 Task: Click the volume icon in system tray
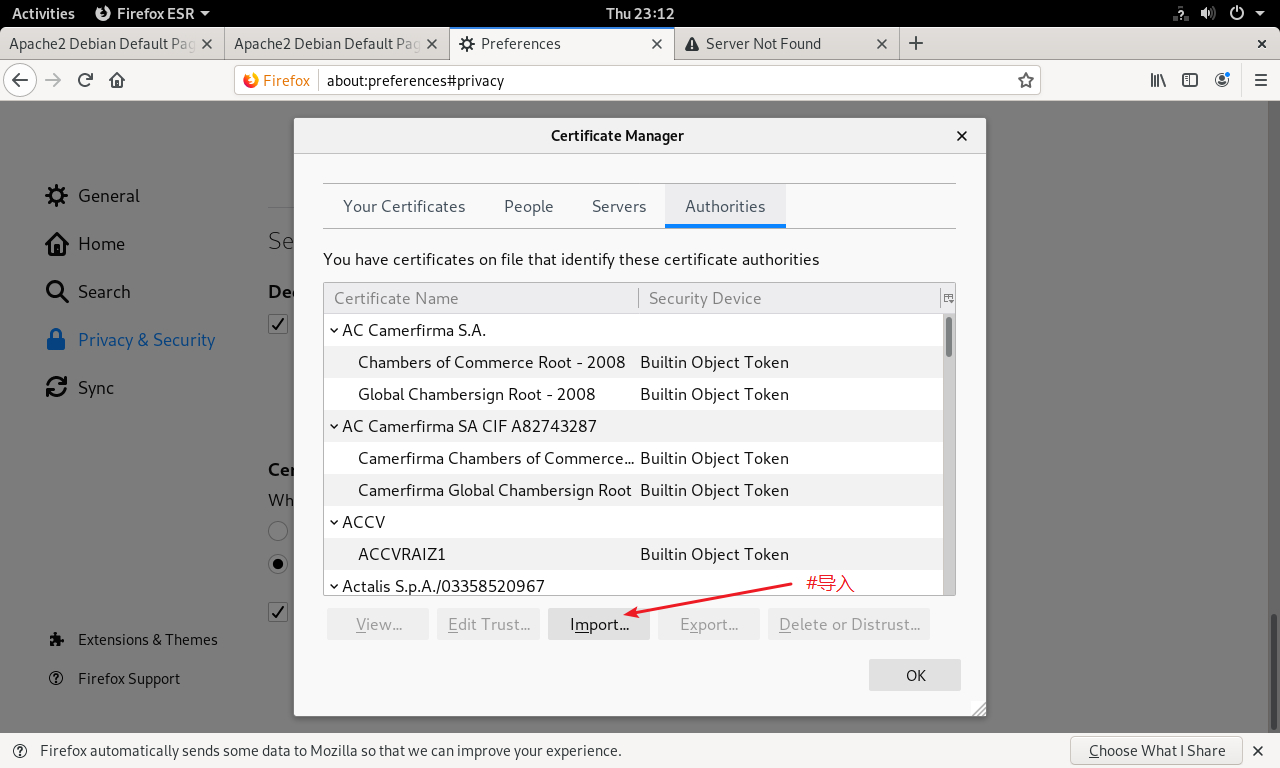(x=1208, y=13)
